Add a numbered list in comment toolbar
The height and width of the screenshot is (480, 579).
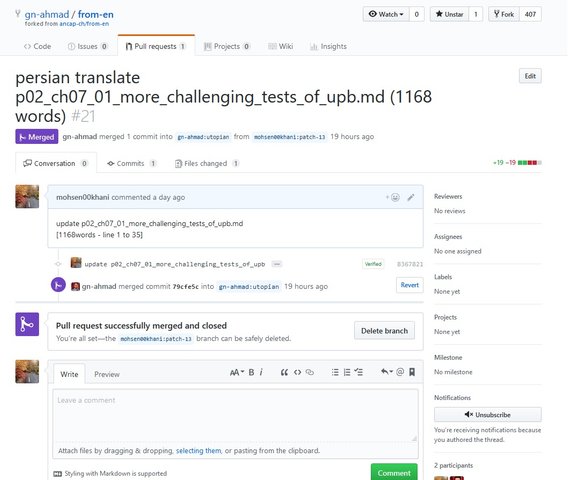pyautogui.click(x=347, y=372)
